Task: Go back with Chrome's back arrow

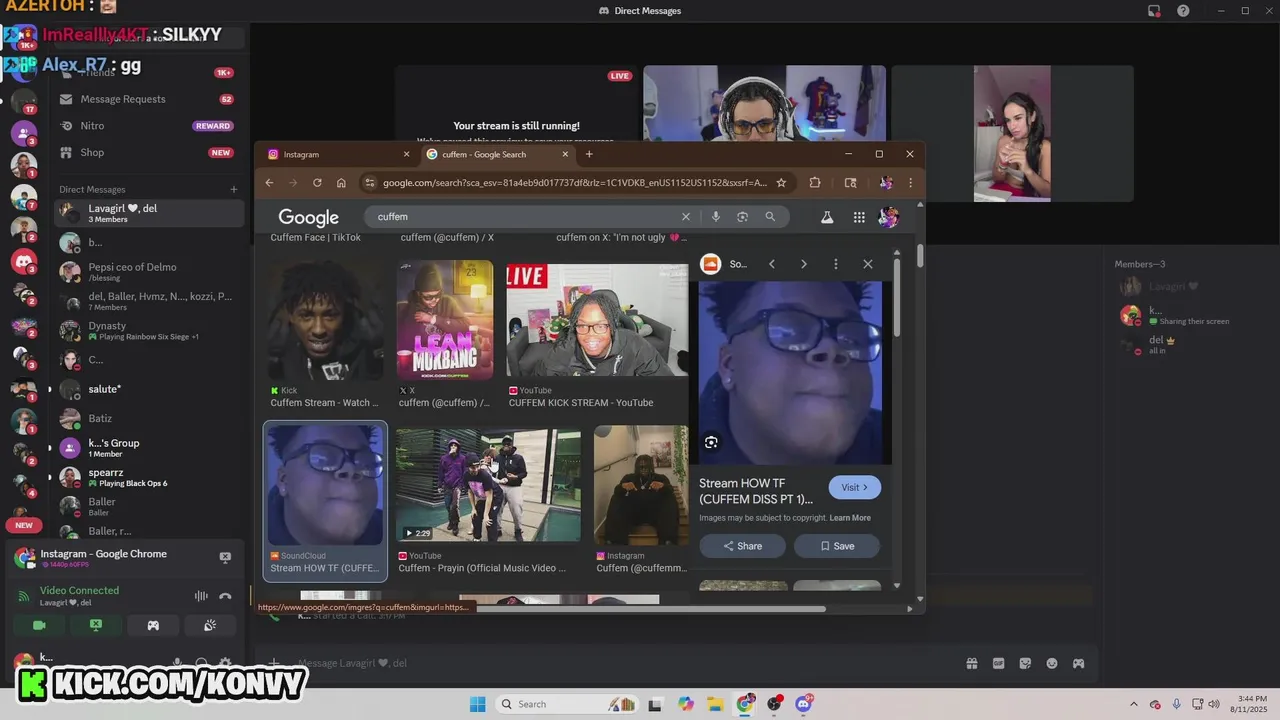Action: coord(269,183)
